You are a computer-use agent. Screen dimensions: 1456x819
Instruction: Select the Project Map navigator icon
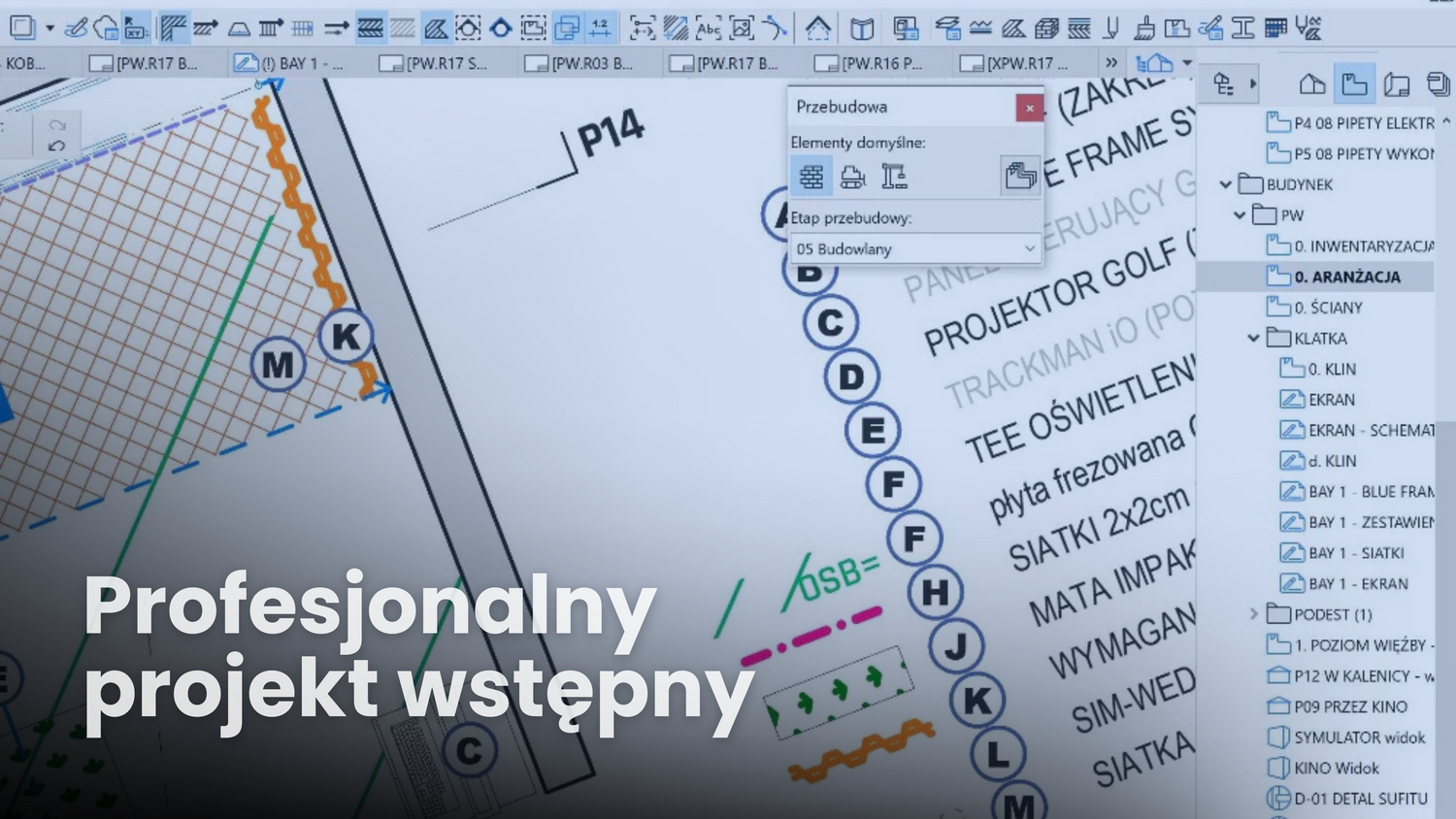click(1312, 84)
